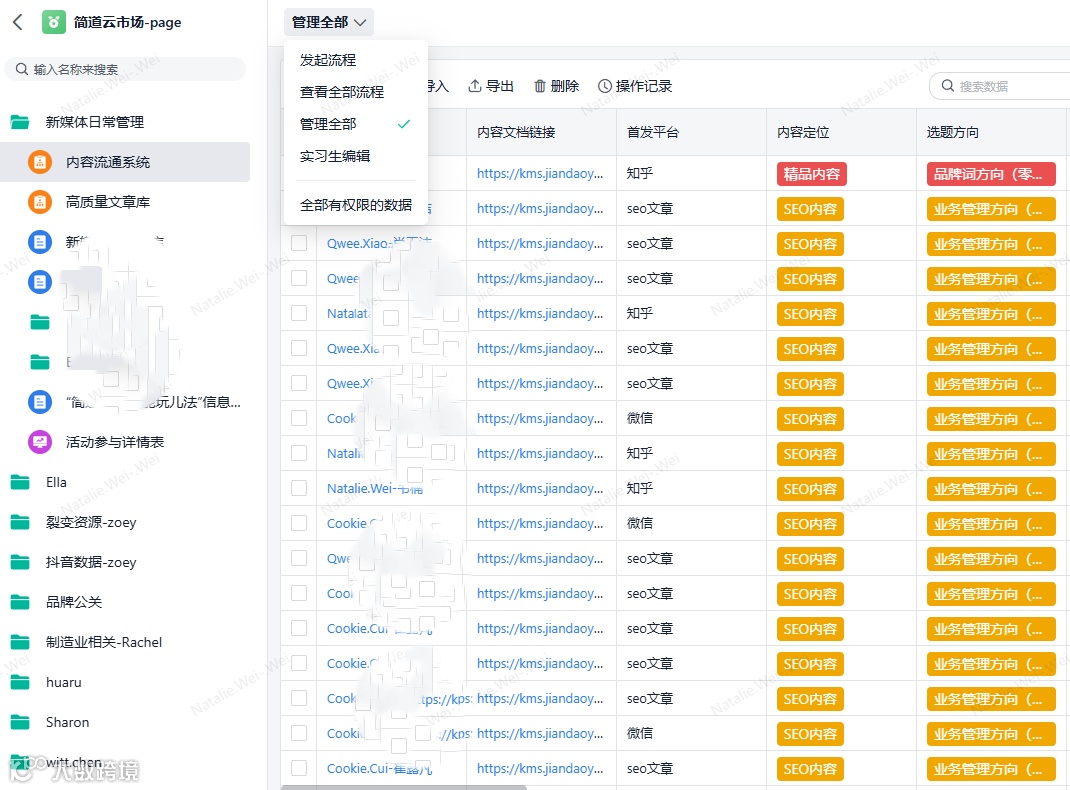The height and width of the screenshot is (790, 1070).
Task: Click the red 品牌词方向 tag
Action: coord(991,174)
